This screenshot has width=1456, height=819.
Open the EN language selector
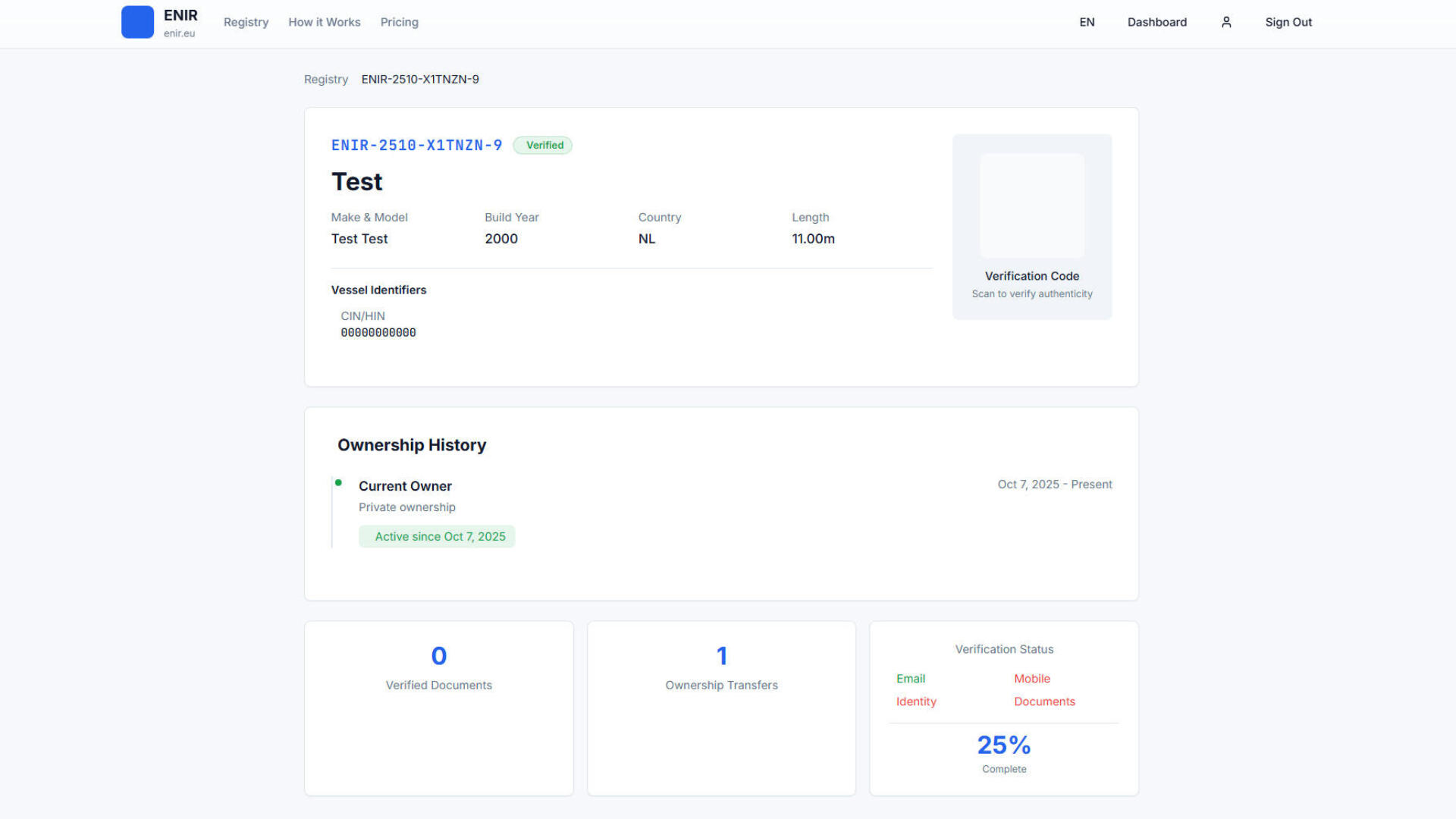coord(1087,22)
